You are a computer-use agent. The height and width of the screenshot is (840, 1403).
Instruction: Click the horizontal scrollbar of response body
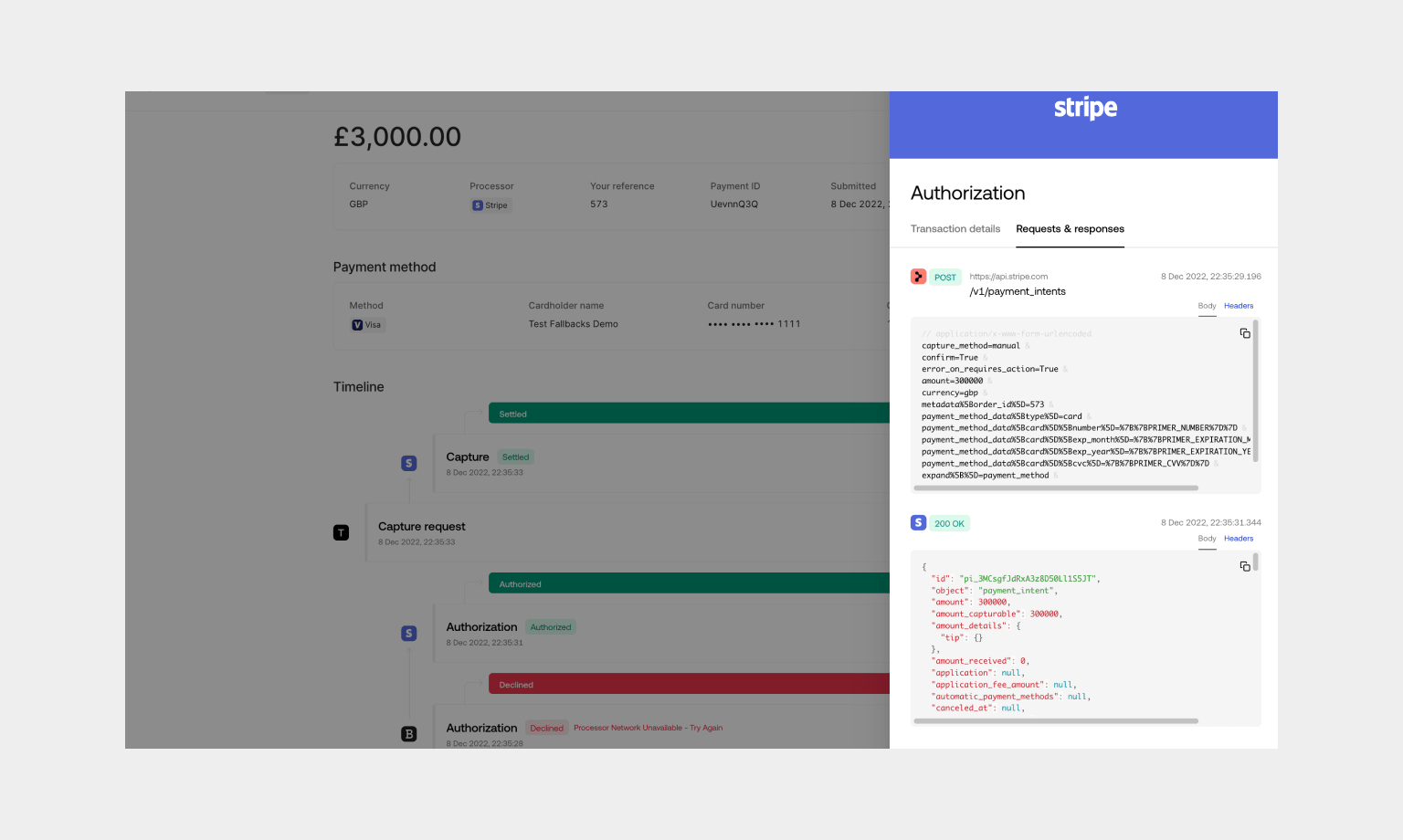1056,721
